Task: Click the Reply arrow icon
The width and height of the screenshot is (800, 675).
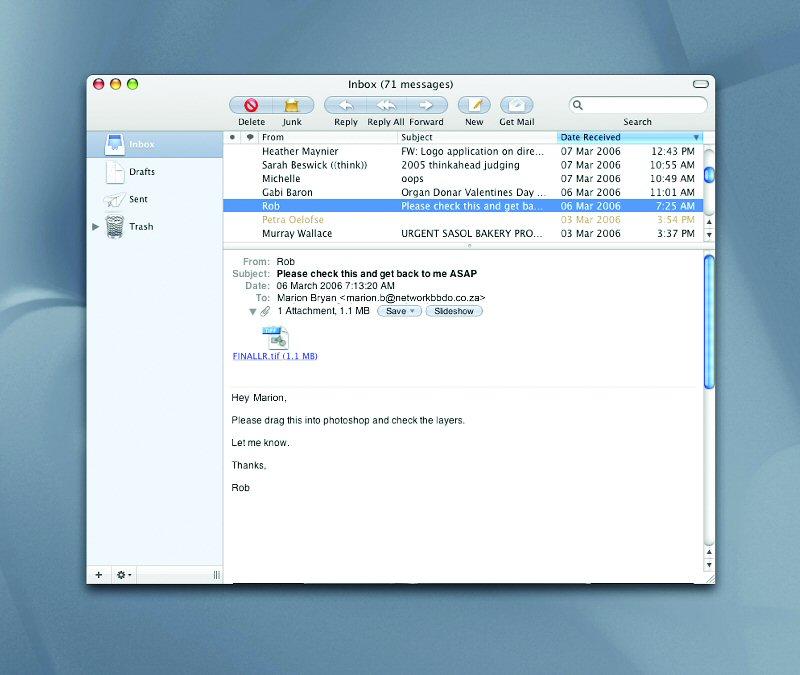Action: (x=346, y=105)
